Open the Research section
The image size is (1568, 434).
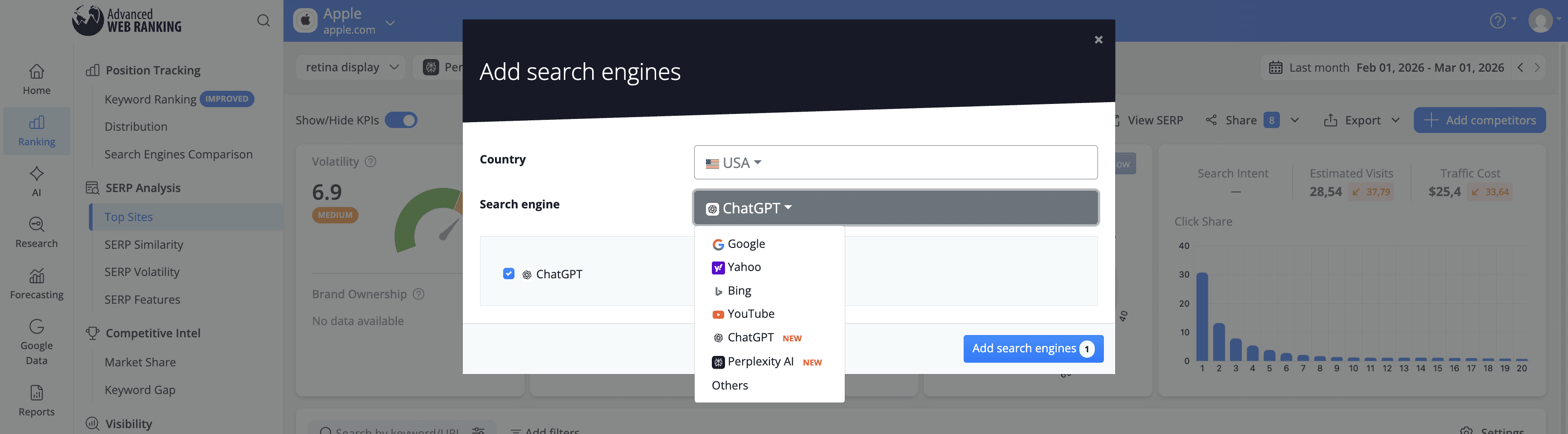36,232
